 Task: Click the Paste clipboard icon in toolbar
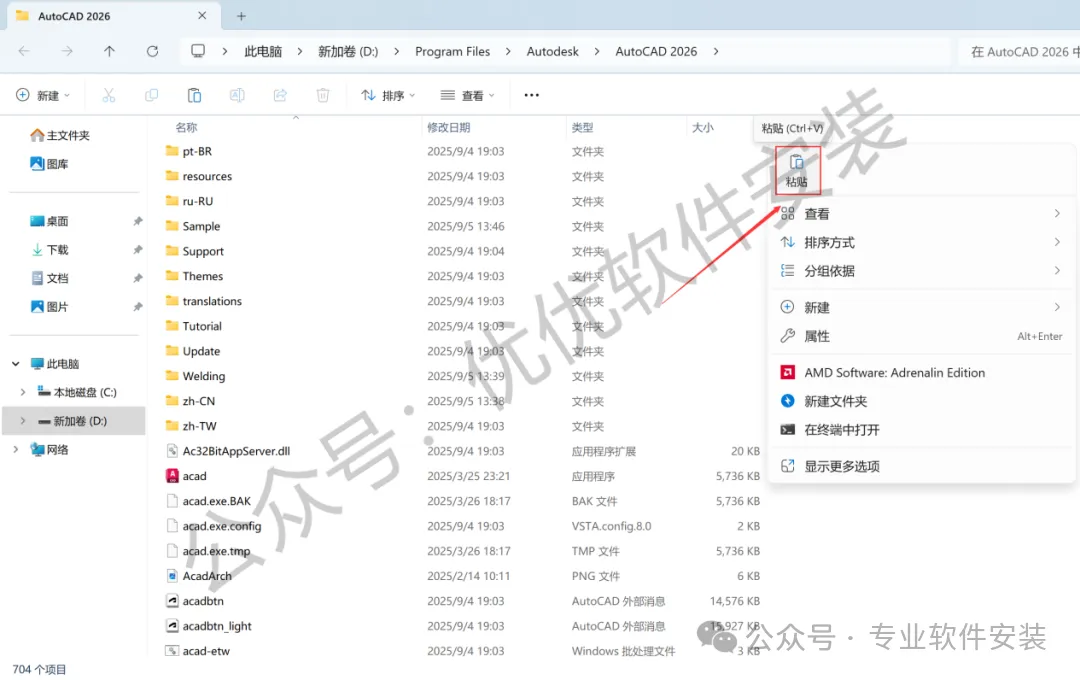(x=194, y=95)
